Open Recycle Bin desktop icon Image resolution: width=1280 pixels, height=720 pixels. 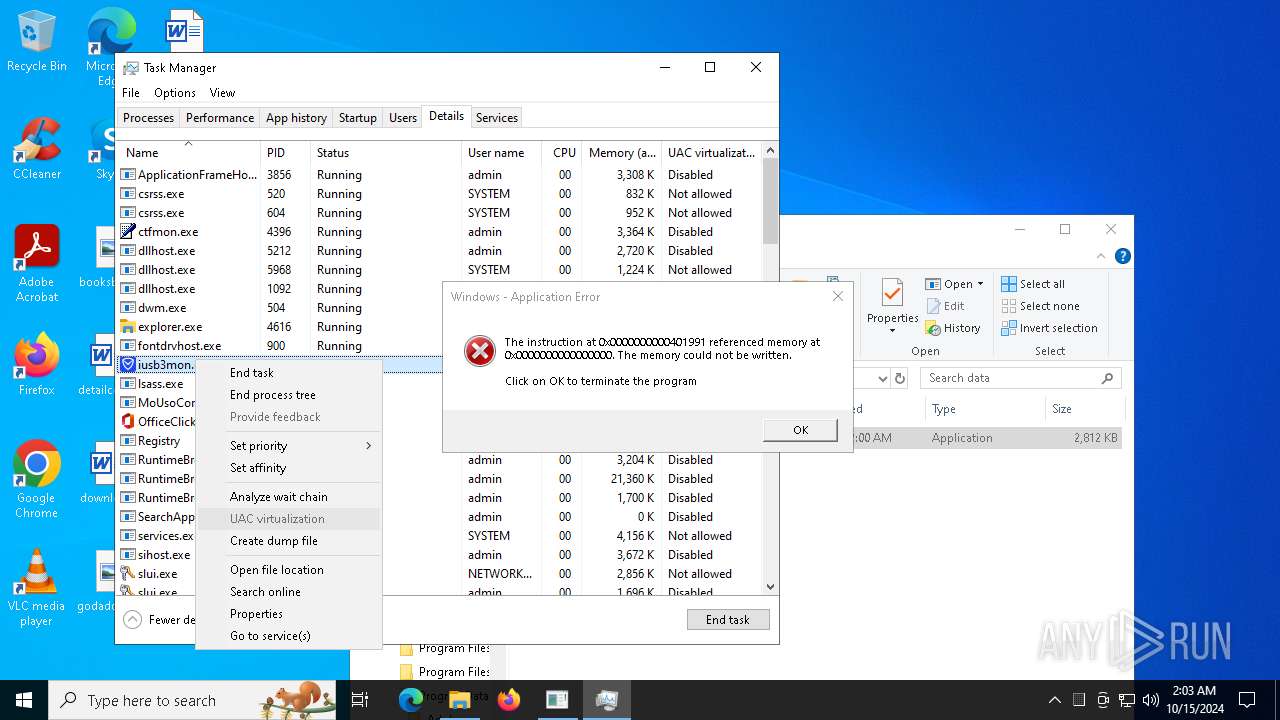pos(37,42)
